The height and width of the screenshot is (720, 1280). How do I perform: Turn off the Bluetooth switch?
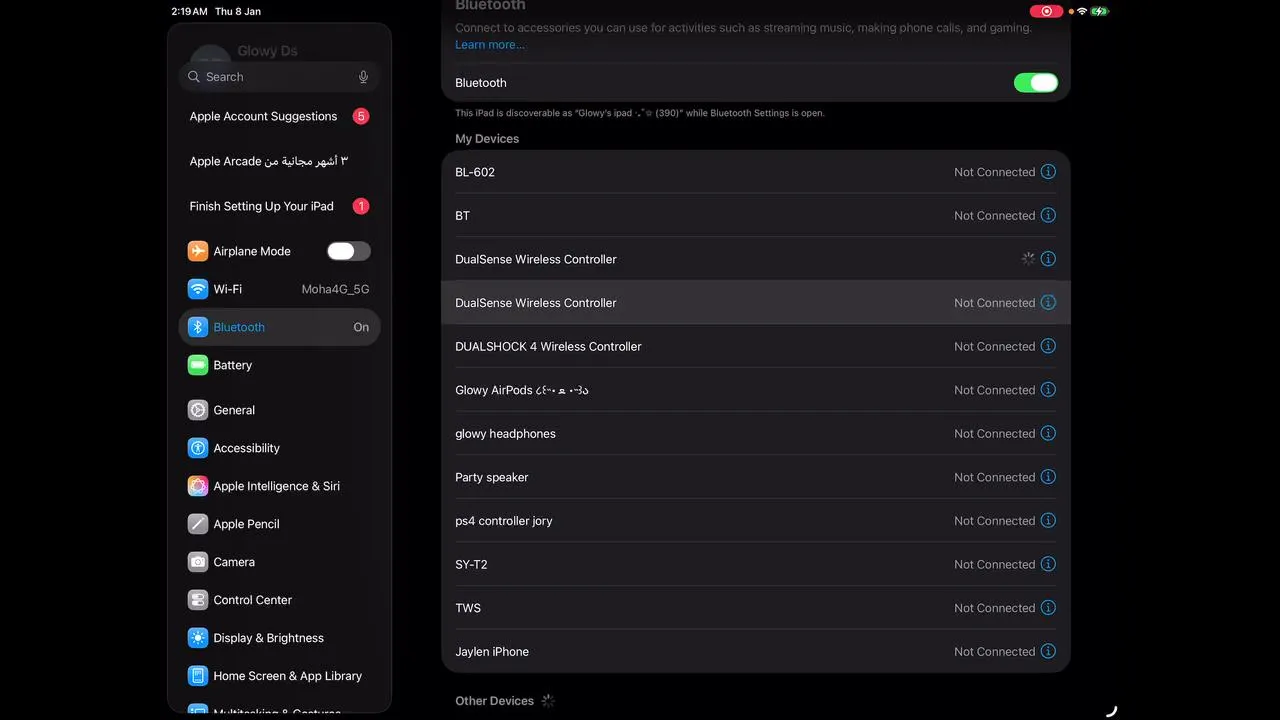pyautogui.click(x=1036, y=83)
